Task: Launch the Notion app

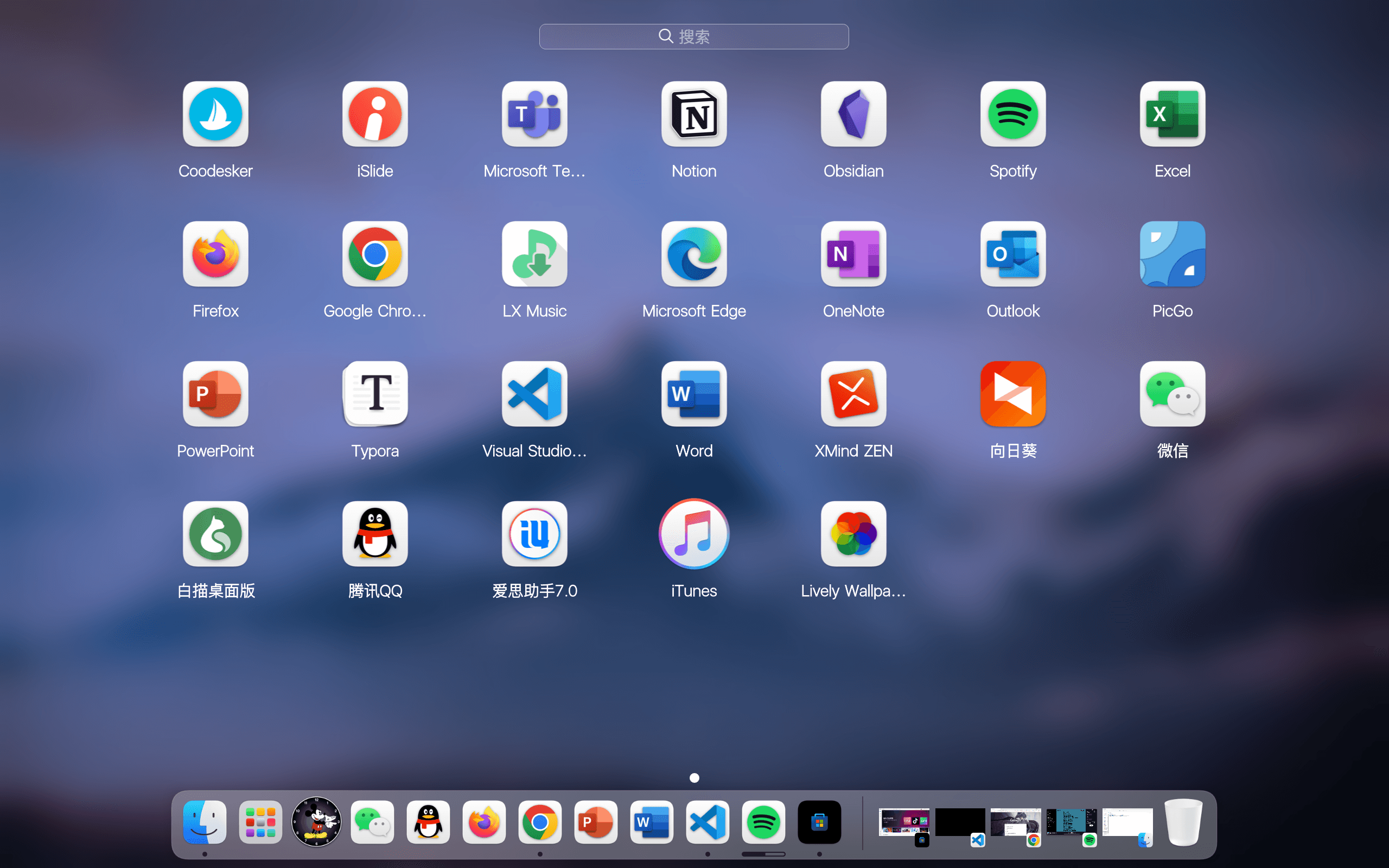Action: pos(694,114)
